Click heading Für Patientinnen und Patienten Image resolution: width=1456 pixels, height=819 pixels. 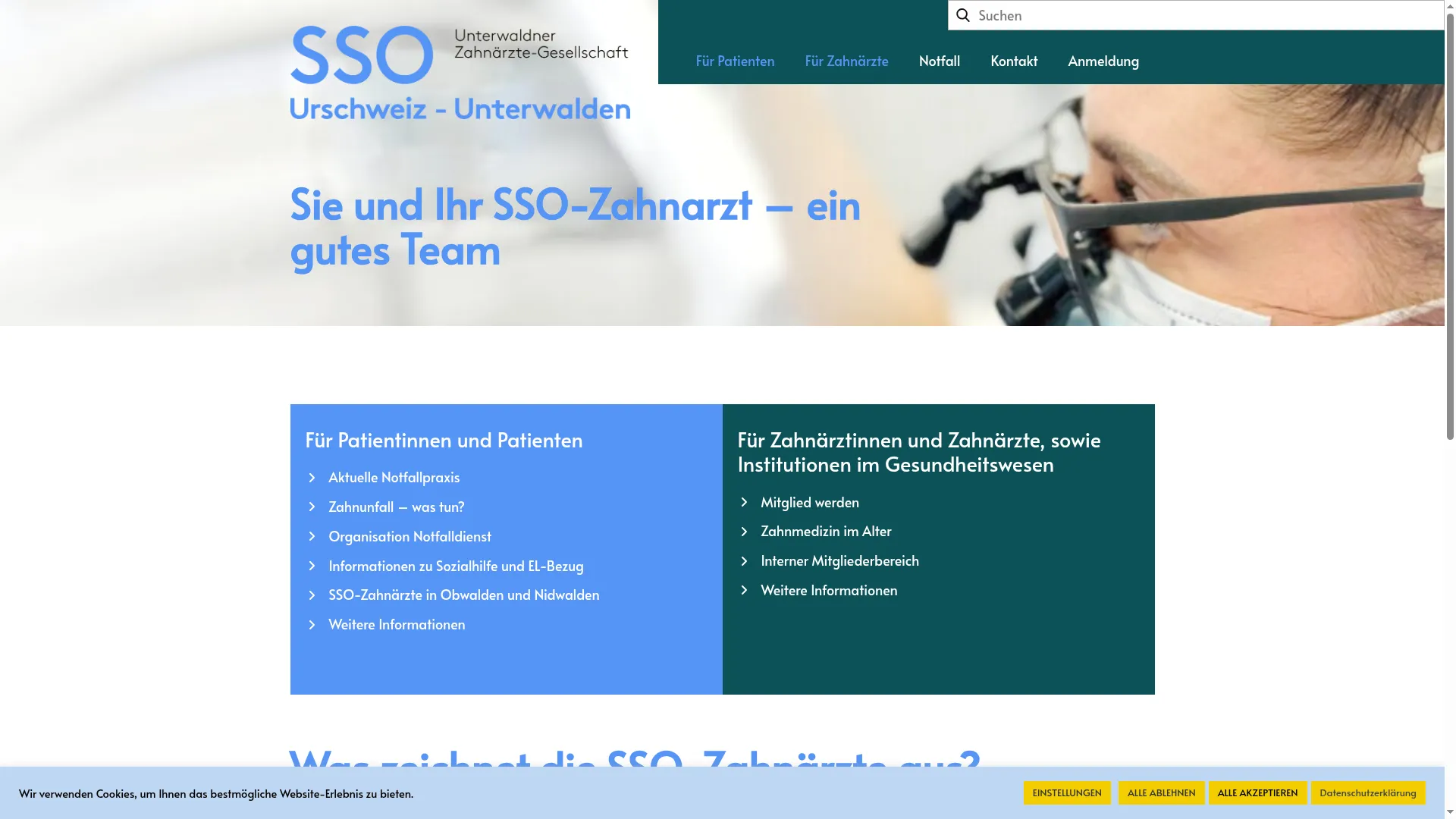(x=444, y=440)
